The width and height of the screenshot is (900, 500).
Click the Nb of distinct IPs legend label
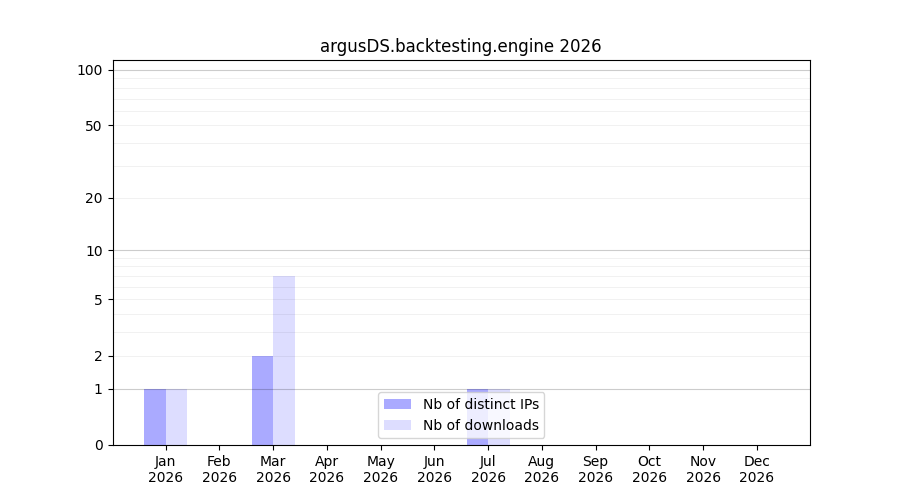481,404
